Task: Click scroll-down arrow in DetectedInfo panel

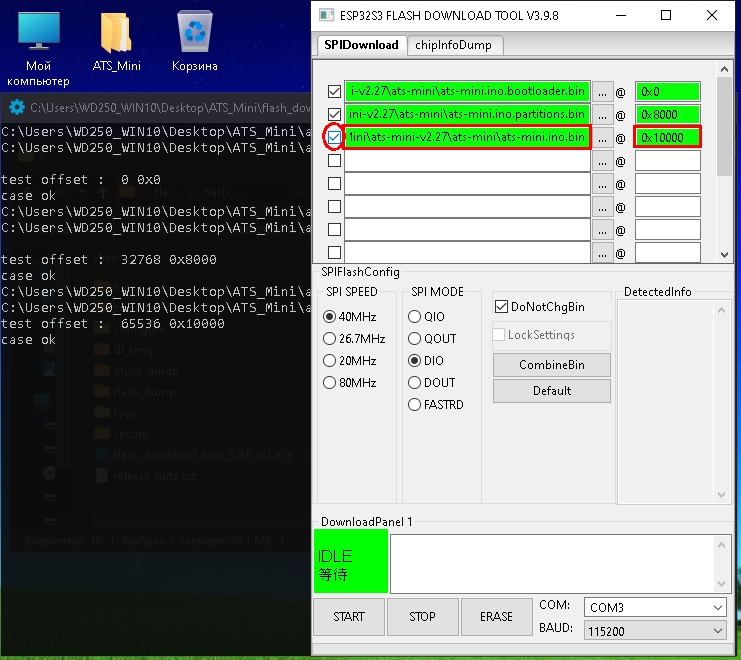Action: (721, 495)
